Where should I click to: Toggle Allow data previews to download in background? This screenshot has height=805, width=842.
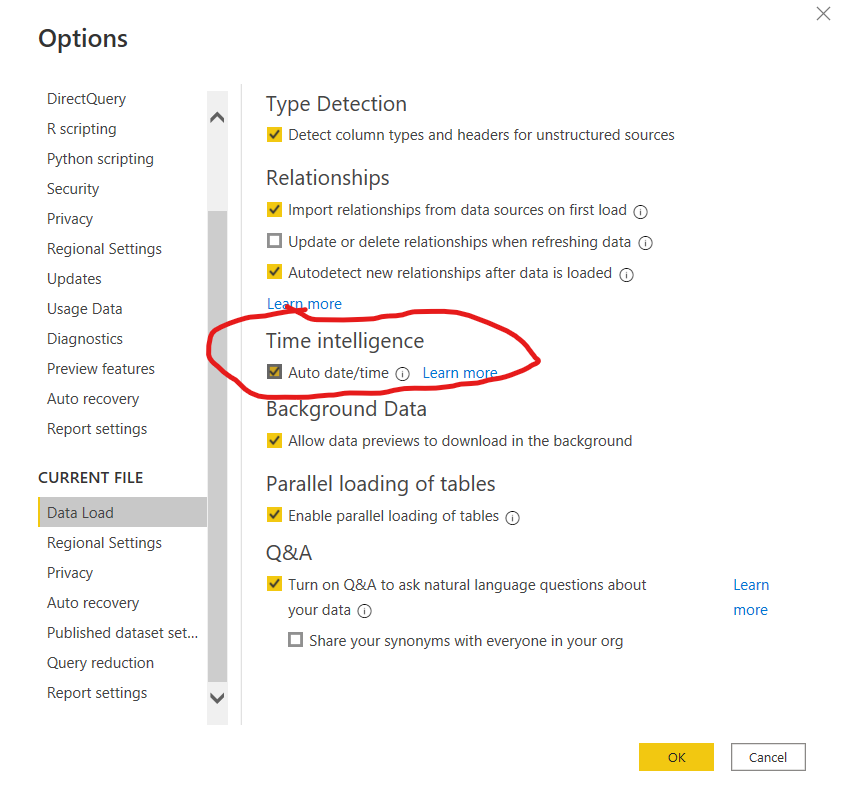pyautogui.click(x=274, y=440)
